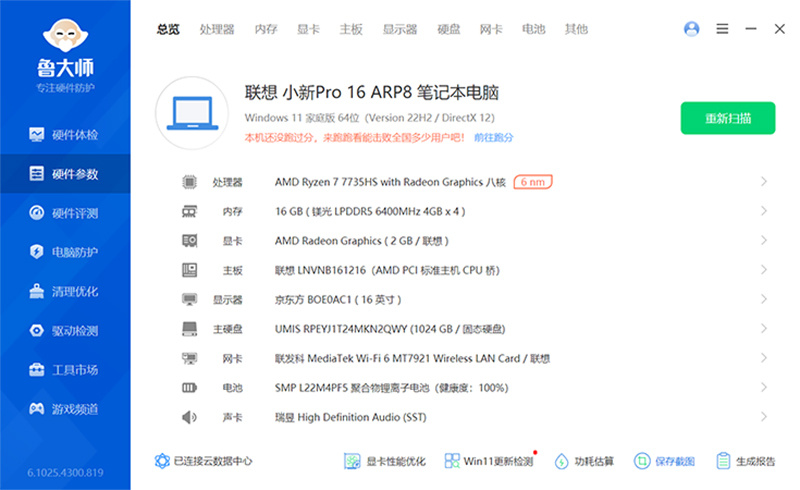The width and height of the screenshot is (800, 490).
Task: Click the 显示器 monitor icon
Action: 189,299
